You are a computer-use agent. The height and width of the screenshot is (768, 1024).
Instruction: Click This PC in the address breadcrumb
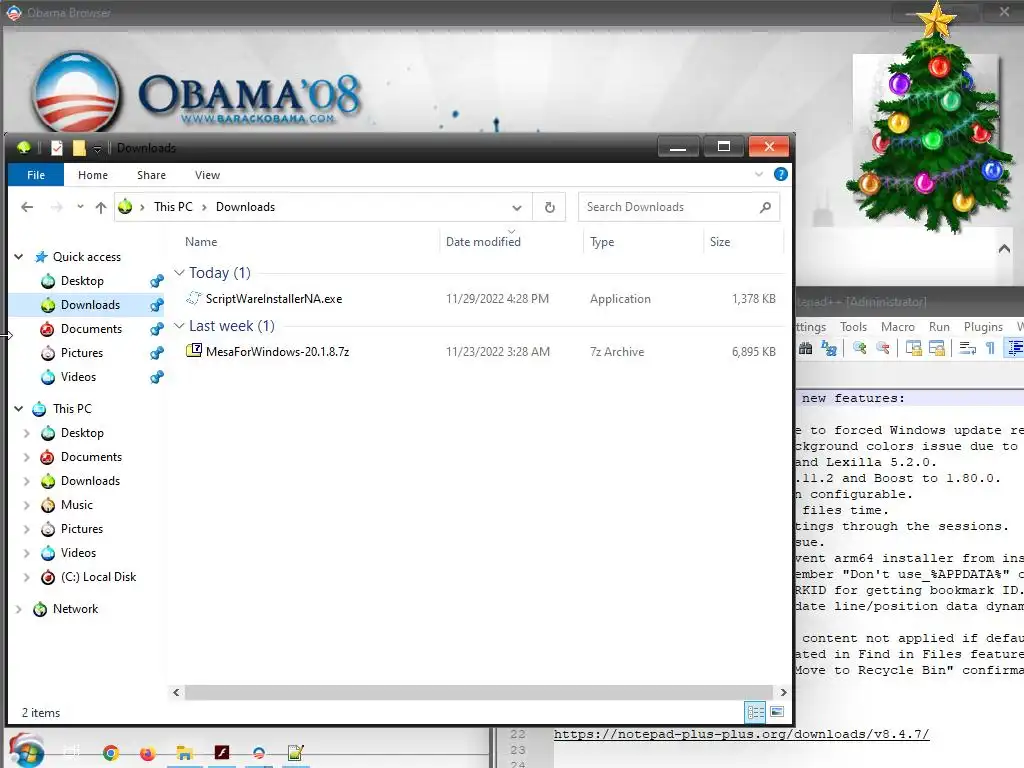[173, 207]
